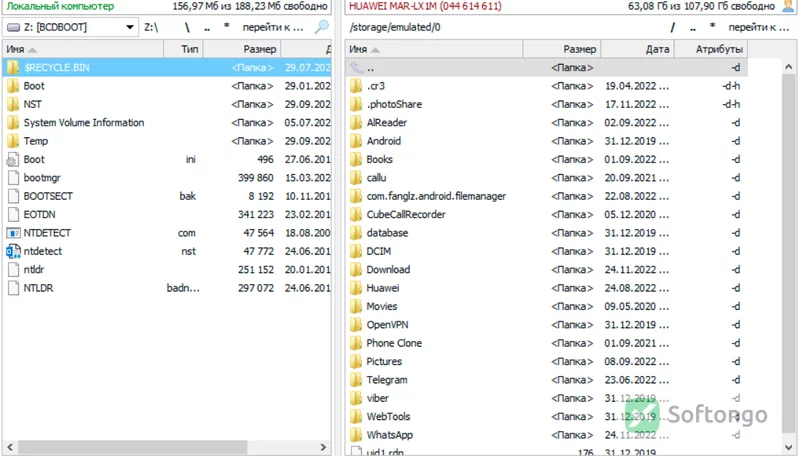This screenshot has width=800, height=456.
Task: Select the ntdetect.nst file icon
Action: 13,251
